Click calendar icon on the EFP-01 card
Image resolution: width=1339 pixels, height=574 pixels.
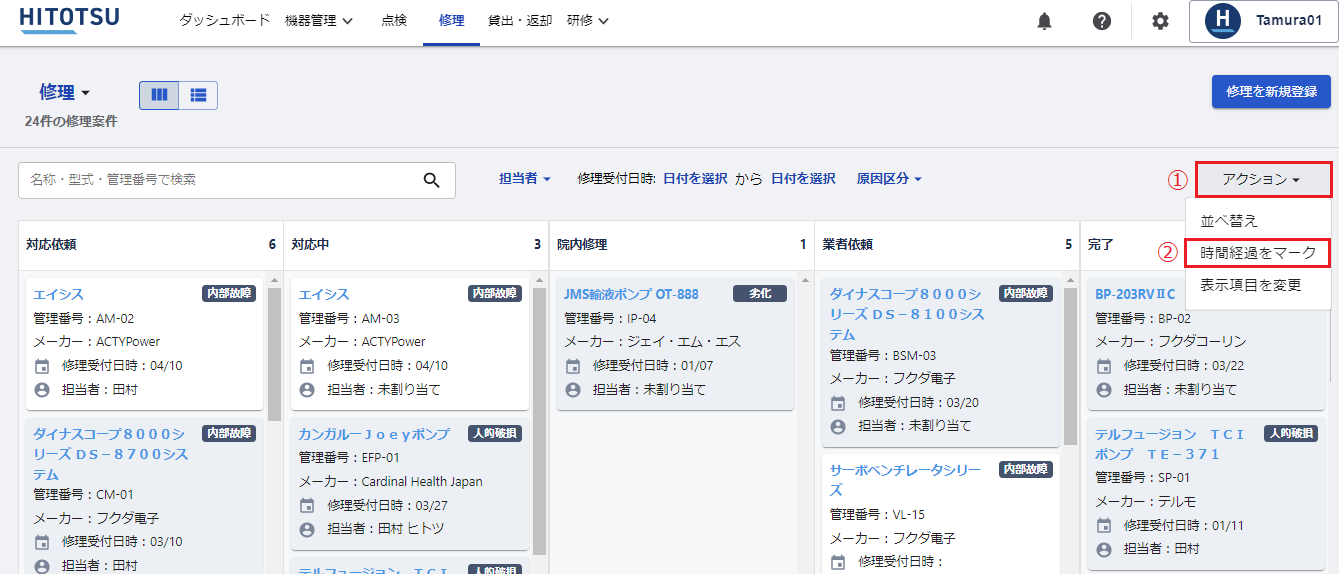point(307,505)
